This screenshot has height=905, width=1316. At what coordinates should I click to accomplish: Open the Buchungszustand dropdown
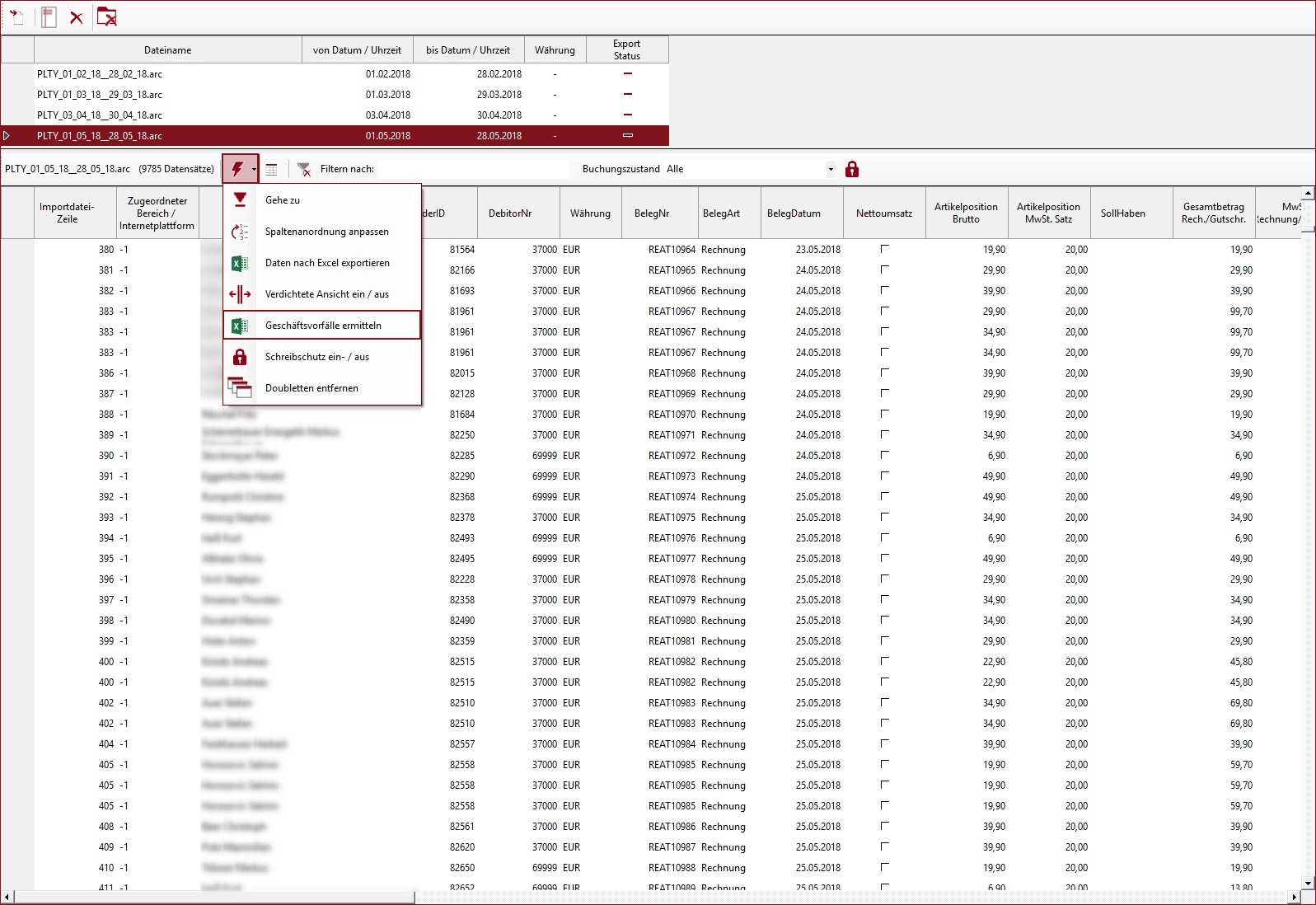(830, 169)
